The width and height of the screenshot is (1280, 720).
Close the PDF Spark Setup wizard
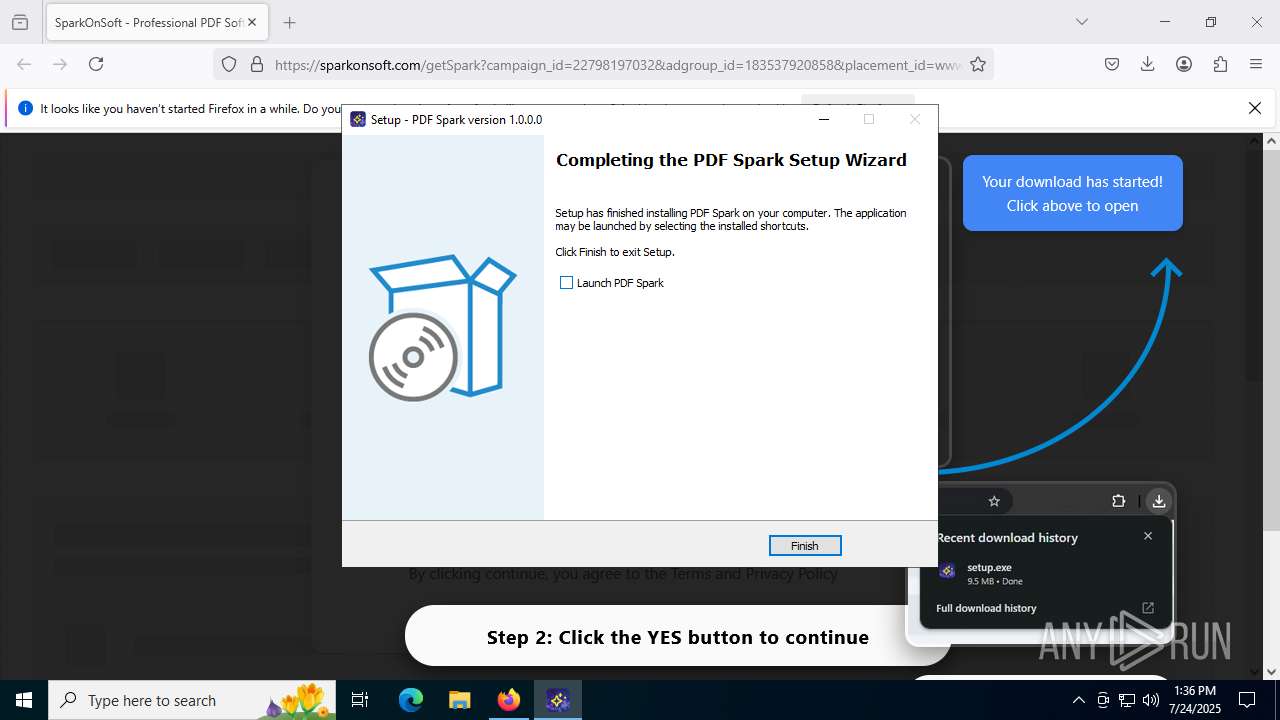pos(914,119)
